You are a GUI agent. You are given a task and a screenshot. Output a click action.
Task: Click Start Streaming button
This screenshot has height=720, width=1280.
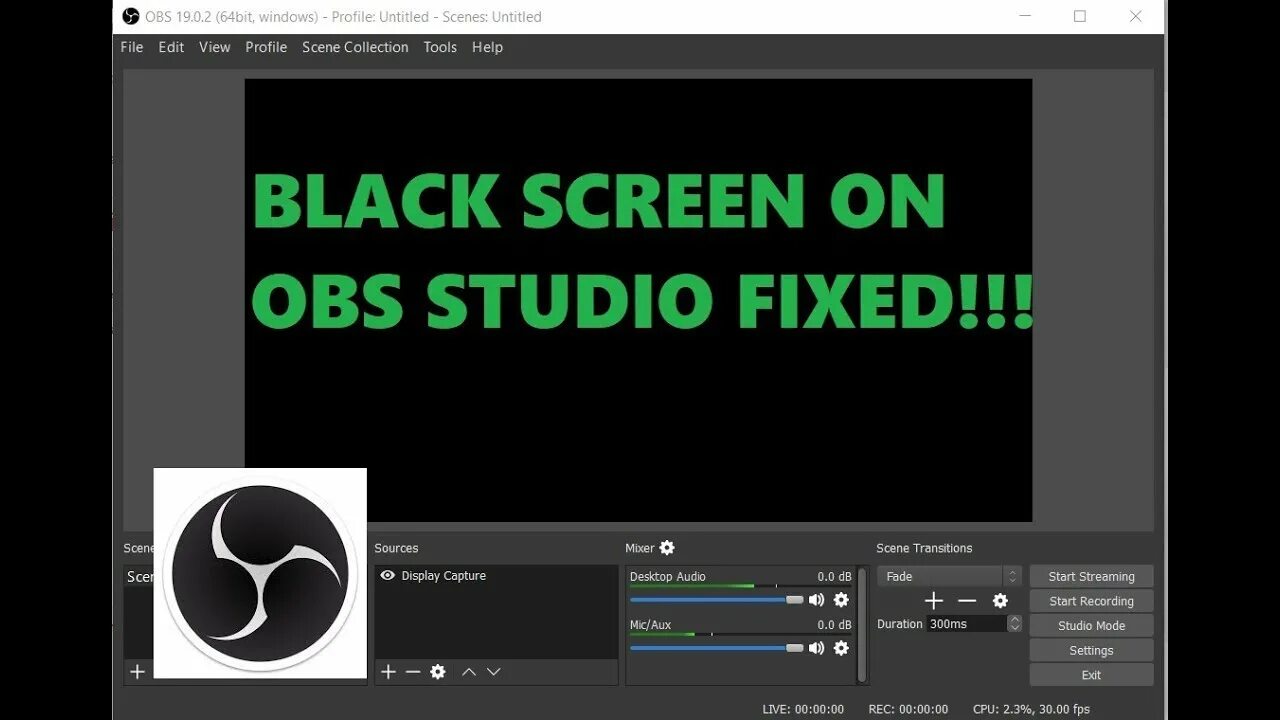coord(1091,576)
